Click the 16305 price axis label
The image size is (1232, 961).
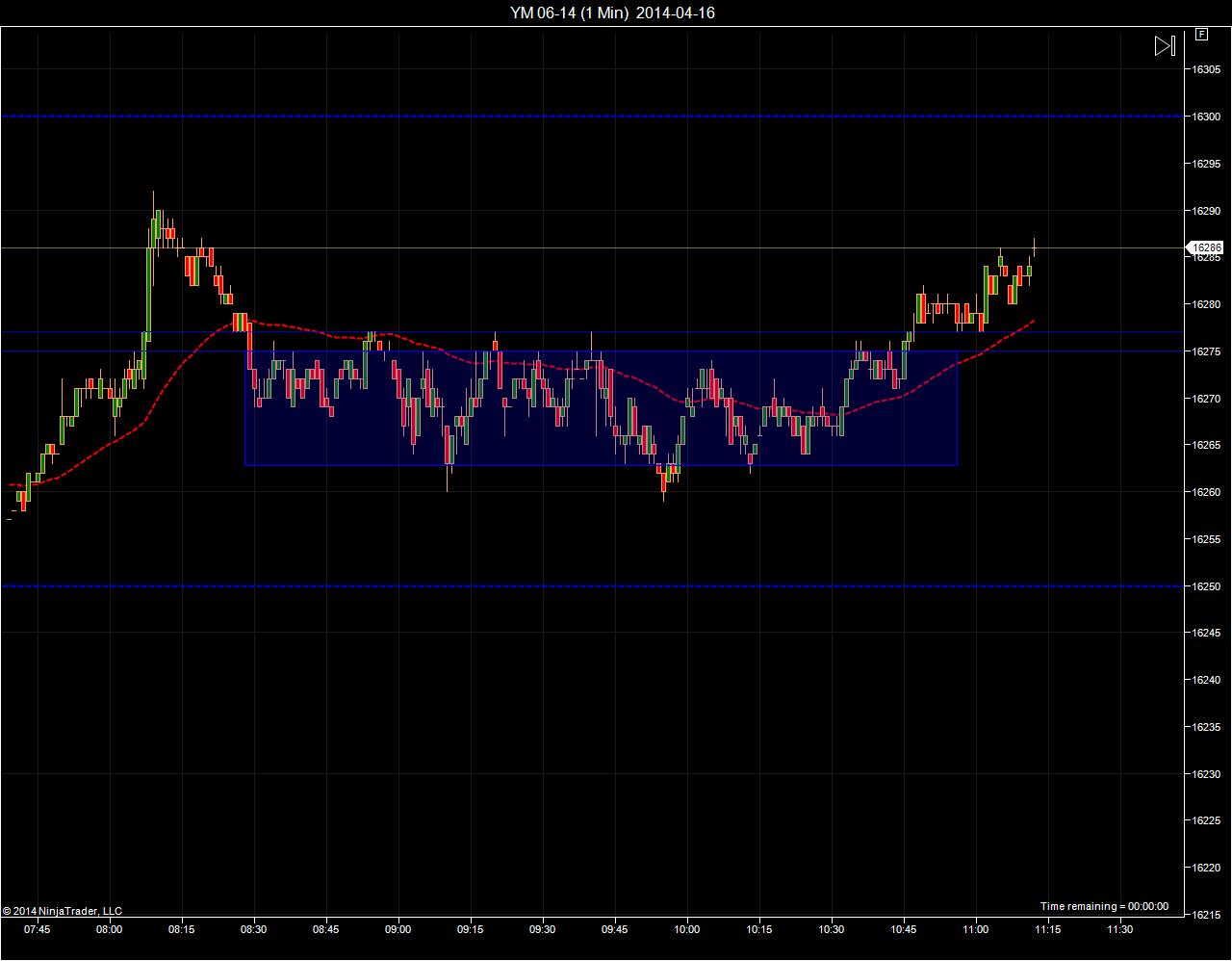(x=1207, y=69)
